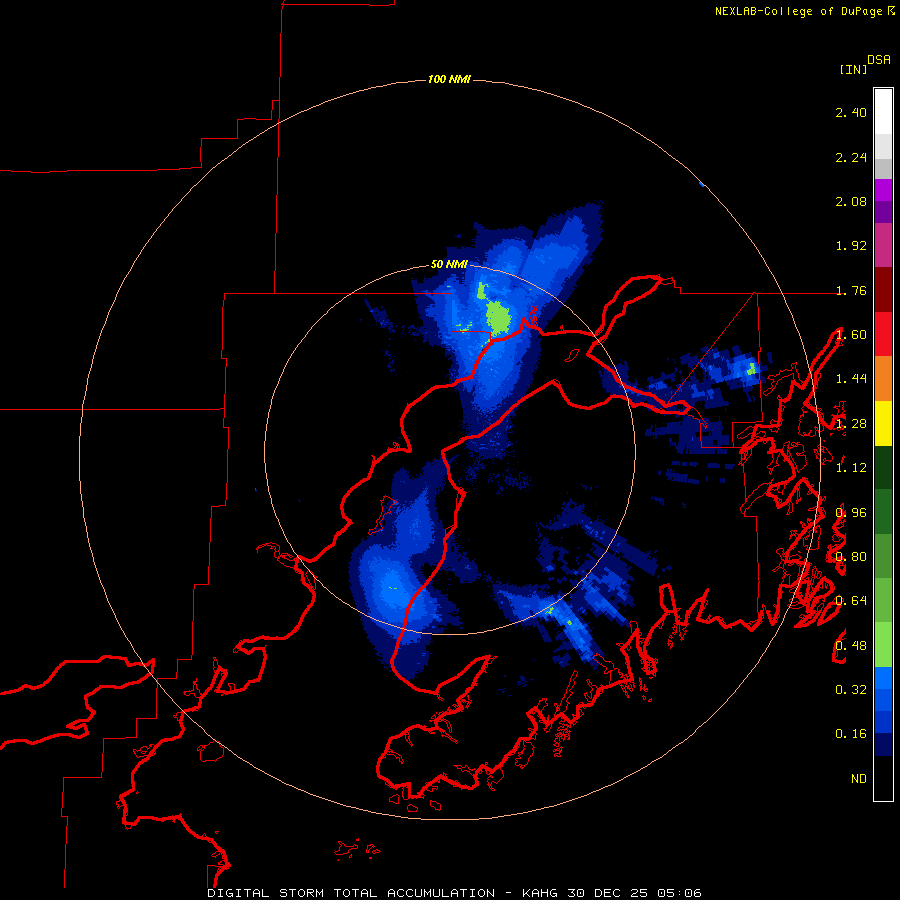Screen dimensions: 900x900
Task: Click the 0.16 legend value
Action: pyautogui.click(x=851, y=734)
